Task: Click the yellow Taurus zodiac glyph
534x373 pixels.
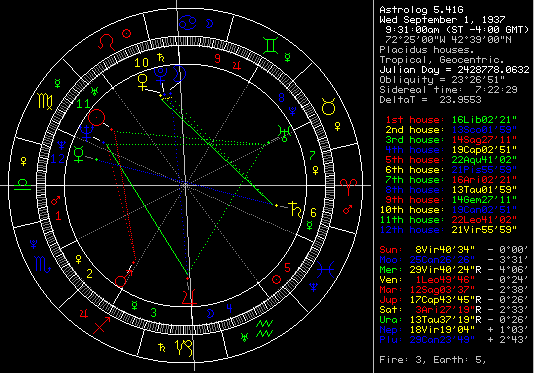Action: pos(329,107)
